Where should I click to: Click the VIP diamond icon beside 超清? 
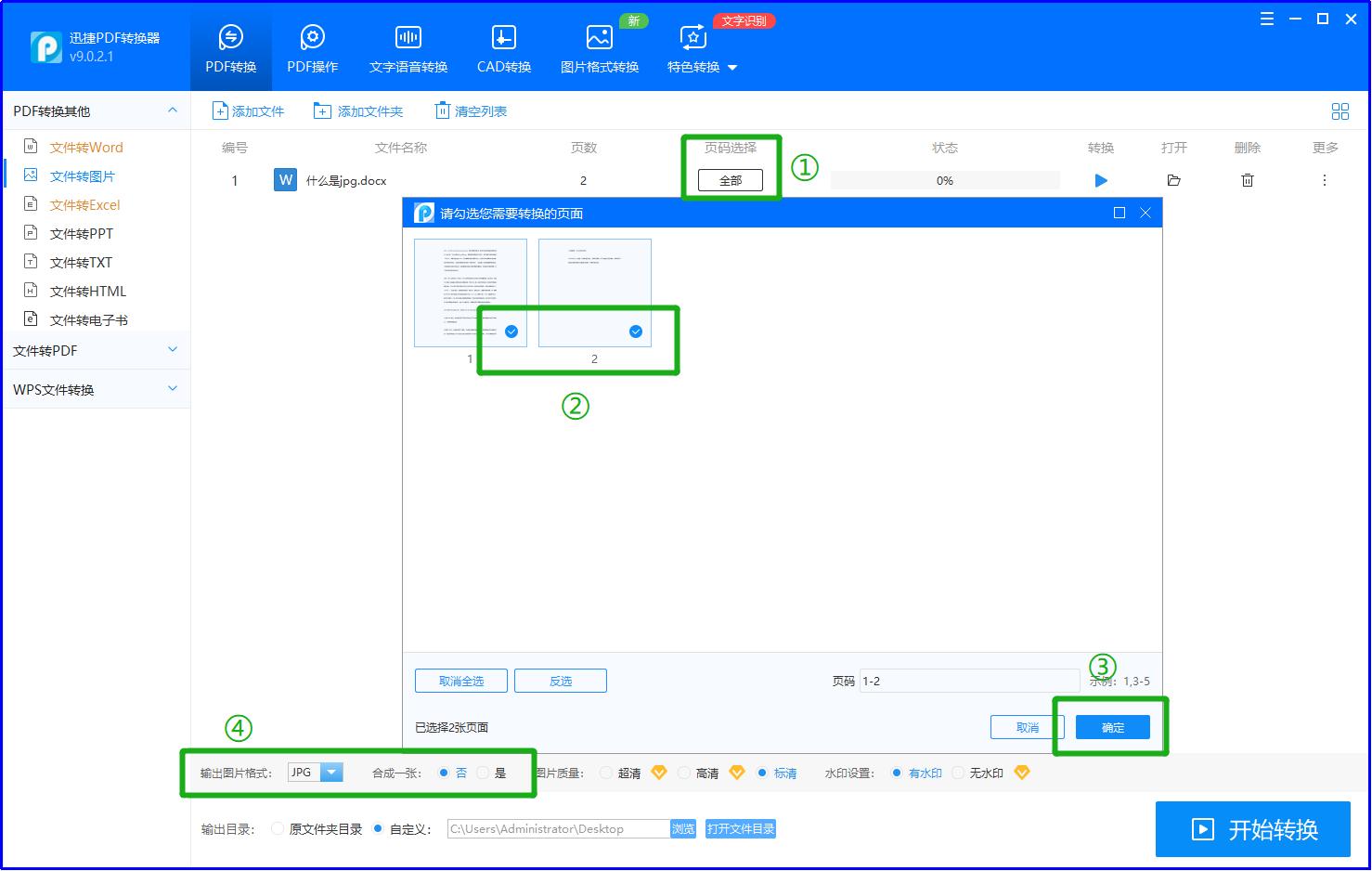[x=659, y=773]
